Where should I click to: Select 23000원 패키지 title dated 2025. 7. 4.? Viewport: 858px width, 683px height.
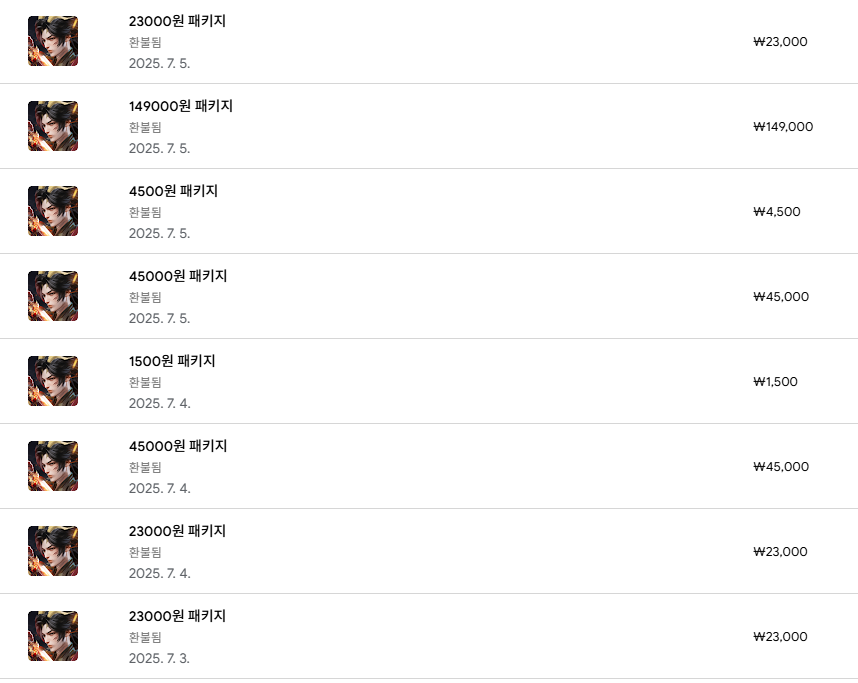(177, 531)
